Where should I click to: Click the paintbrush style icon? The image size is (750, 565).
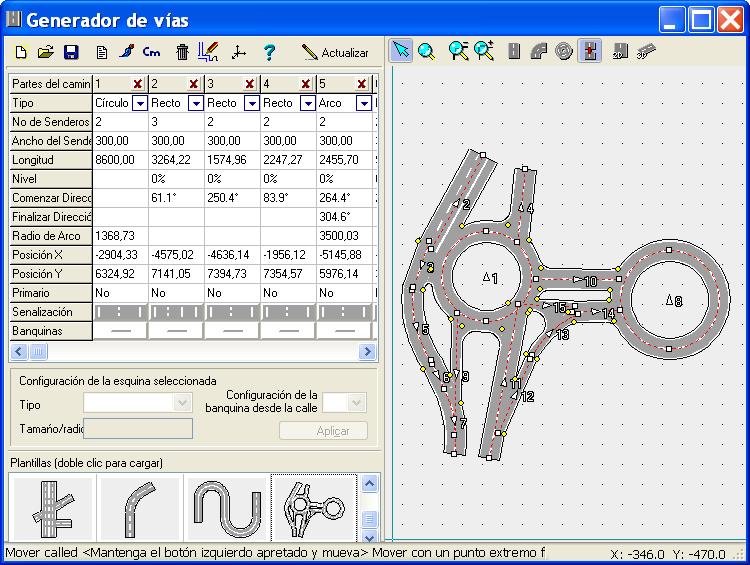(127, 52)
